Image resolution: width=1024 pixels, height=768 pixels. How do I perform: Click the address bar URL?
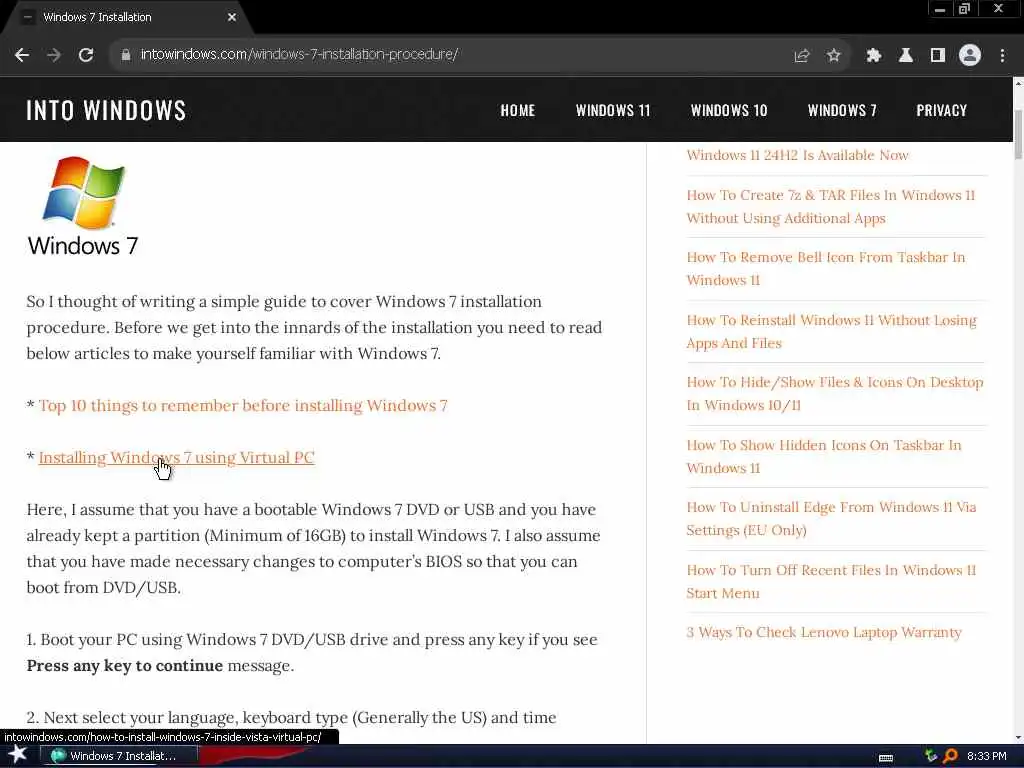299,54
